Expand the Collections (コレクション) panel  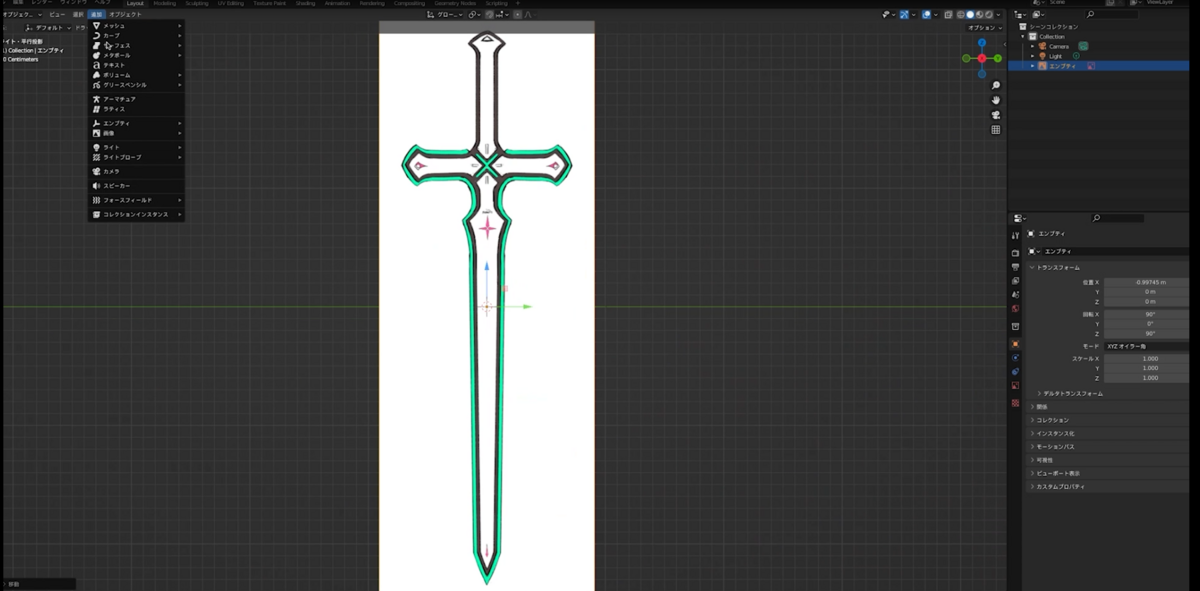(x=1032, y=420)
